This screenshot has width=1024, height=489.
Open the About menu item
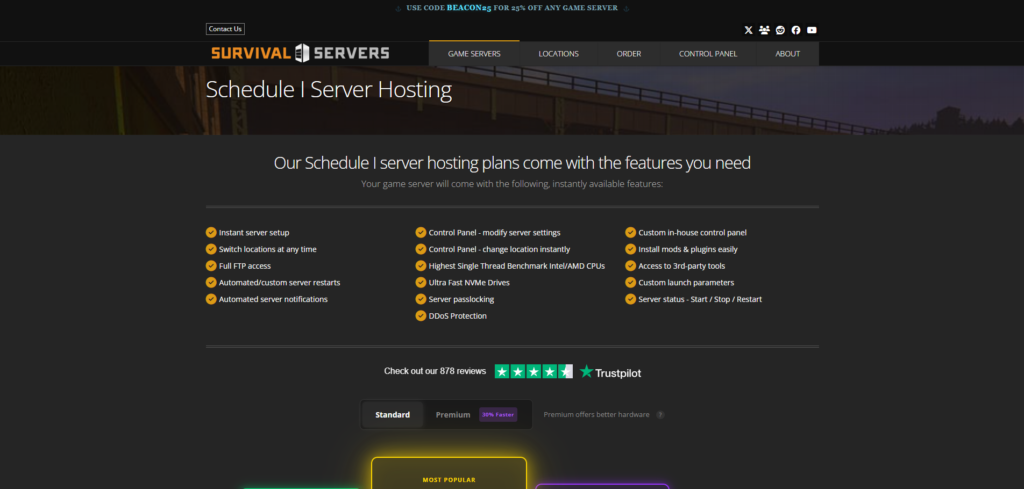pos(788,54)
